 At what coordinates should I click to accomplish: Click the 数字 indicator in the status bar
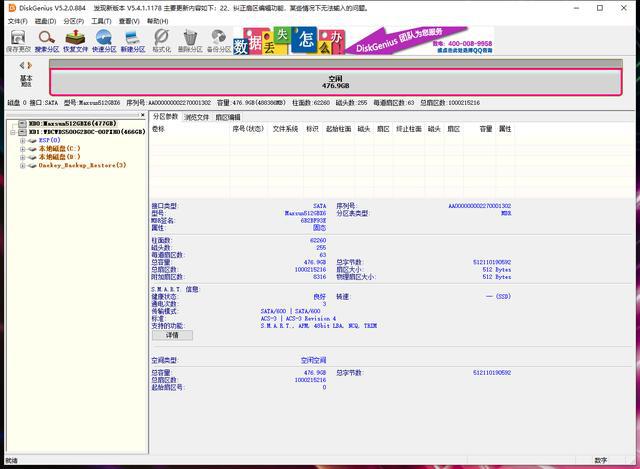point(601,460)
